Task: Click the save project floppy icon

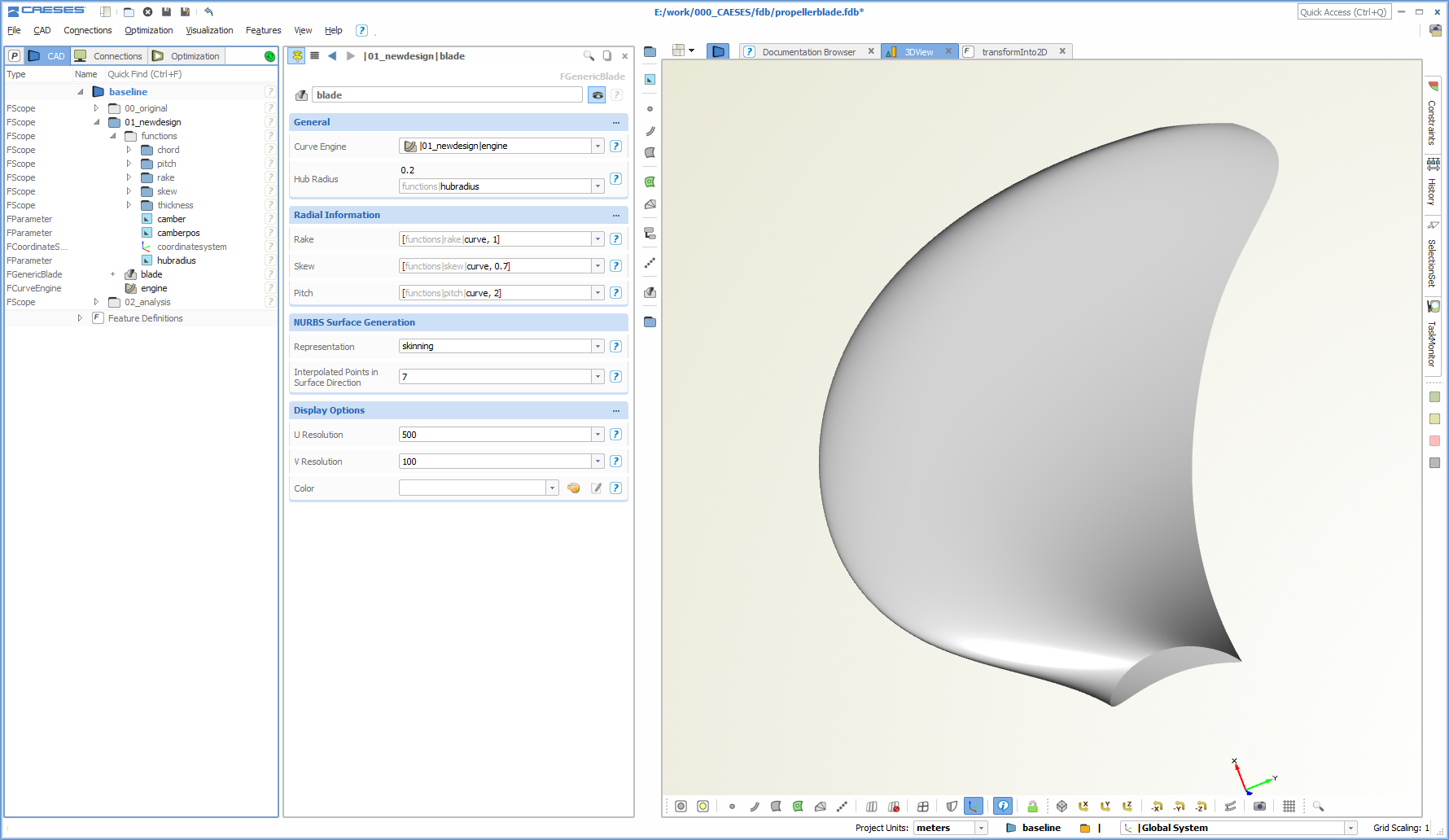Action: 166,11
